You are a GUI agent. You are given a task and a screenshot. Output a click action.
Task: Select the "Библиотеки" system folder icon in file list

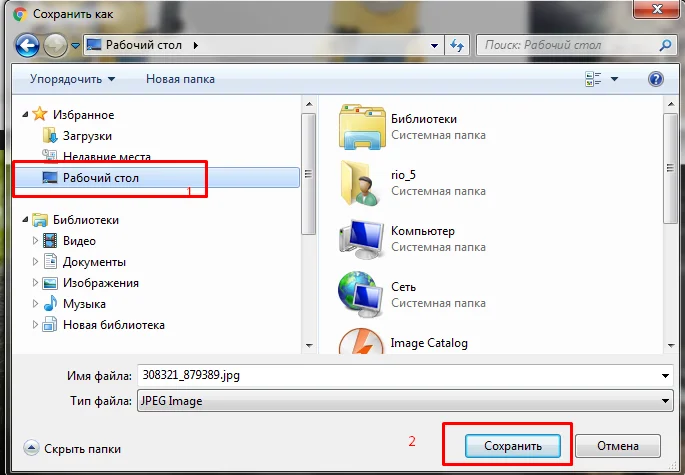(362, 126)
